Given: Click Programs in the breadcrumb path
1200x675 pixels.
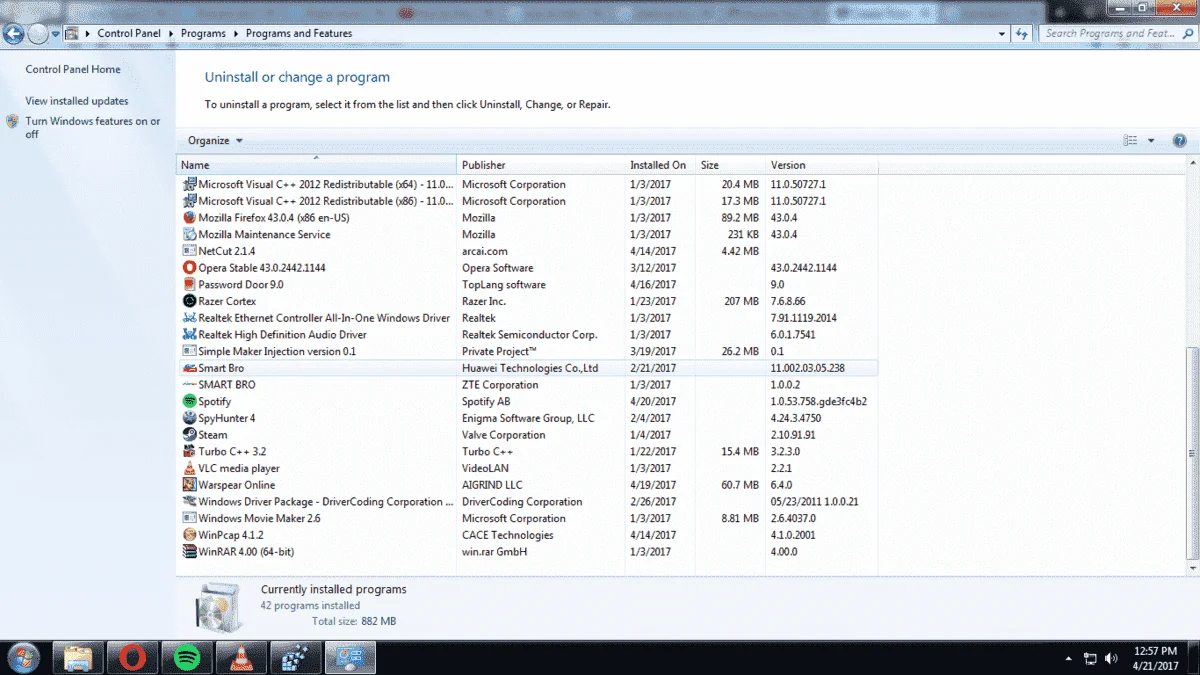Looking at the screenshot, I should [x=203, y=33].
